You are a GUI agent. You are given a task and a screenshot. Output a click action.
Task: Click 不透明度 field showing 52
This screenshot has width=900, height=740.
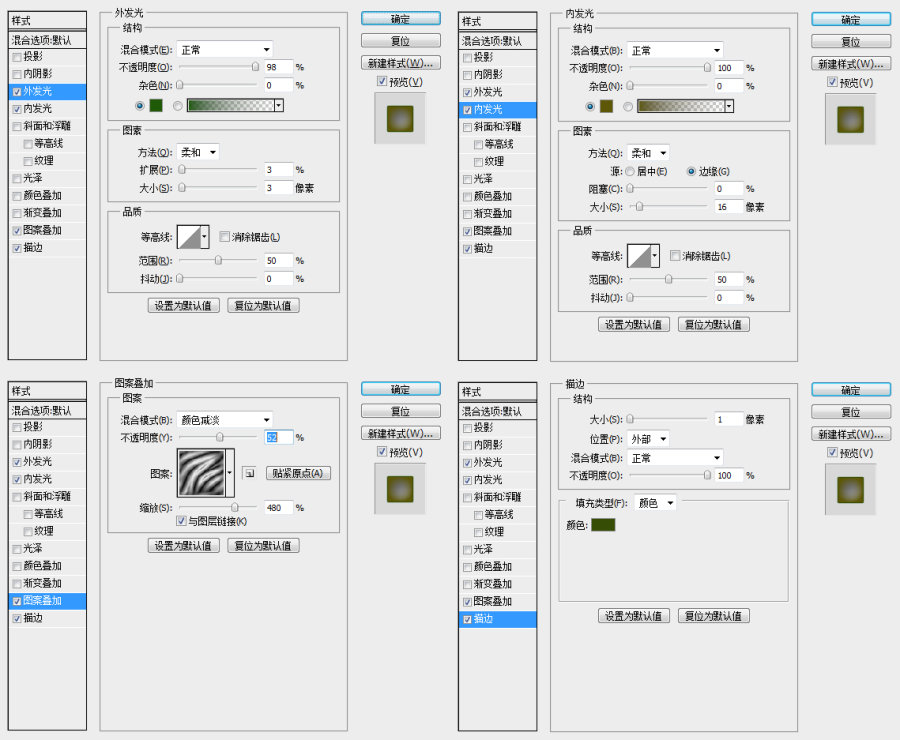coord(278,437)
